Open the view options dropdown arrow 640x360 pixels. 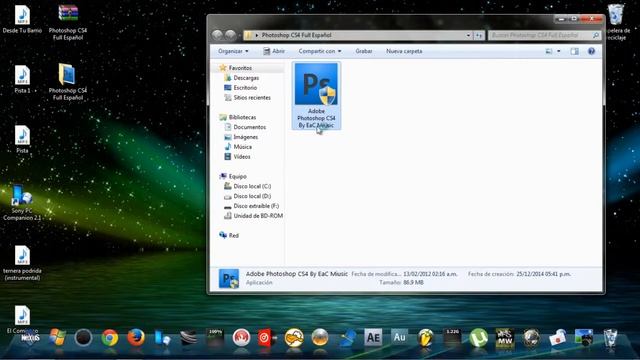click(559, 51)
